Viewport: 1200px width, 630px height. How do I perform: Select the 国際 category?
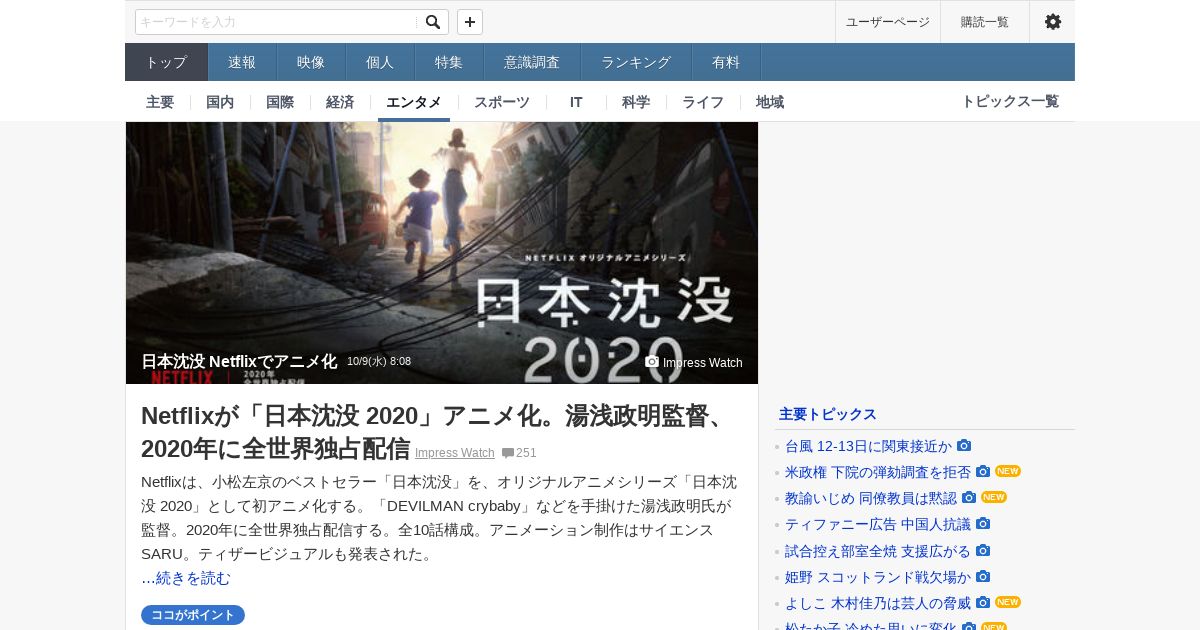(280, 102)
